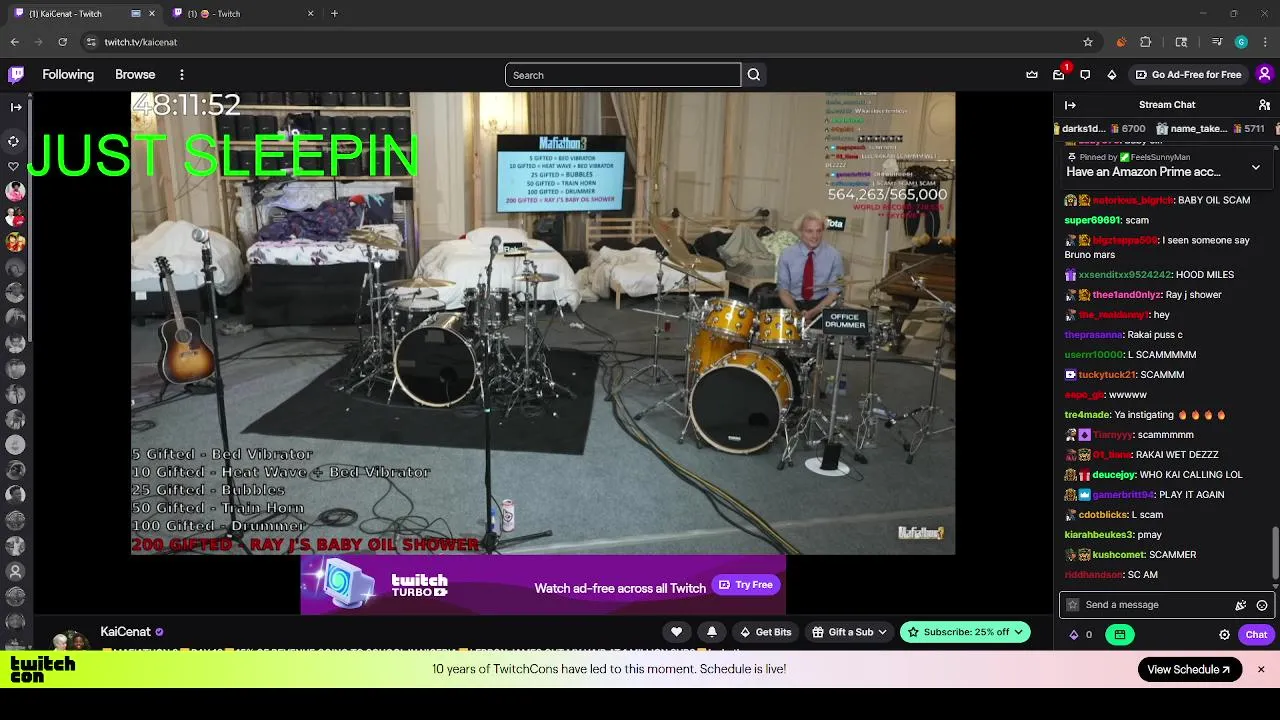Dismiss the TwitchCon banner
Viewport: 1280px width, 720px height.
(1261, 669)
